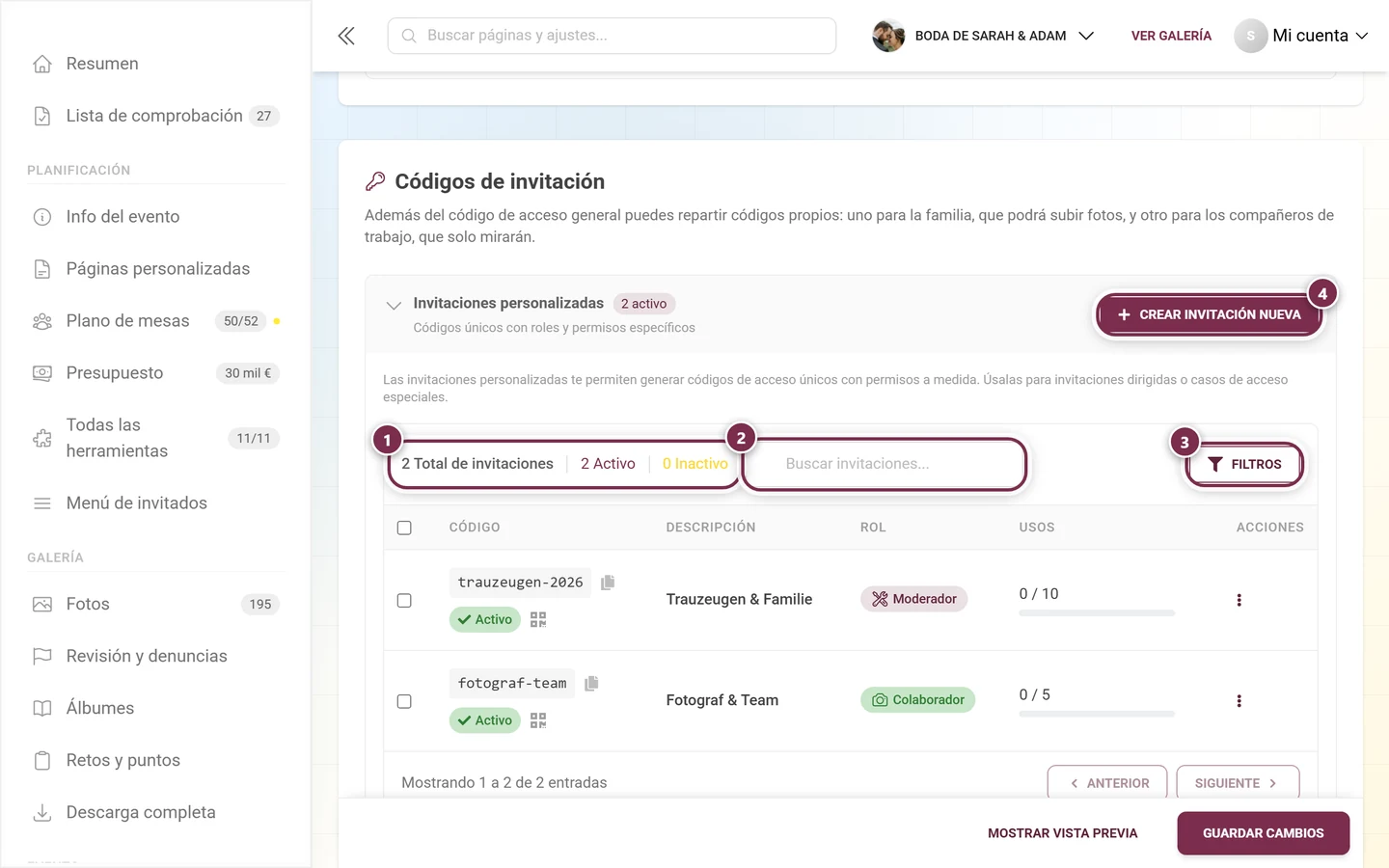Go to Anterior page of invitations
The image size is (1389, 868).
(1107, 783)
